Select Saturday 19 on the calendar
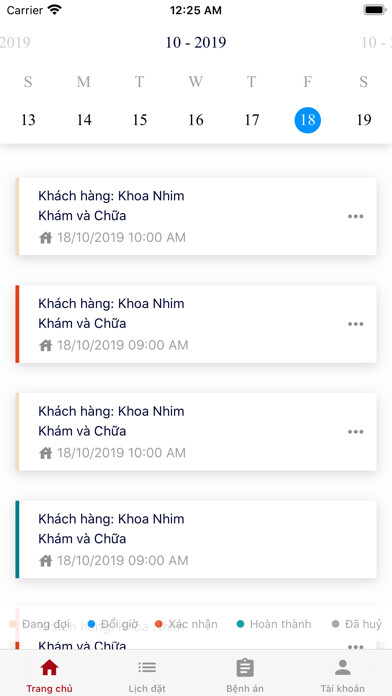 (364, 120)
